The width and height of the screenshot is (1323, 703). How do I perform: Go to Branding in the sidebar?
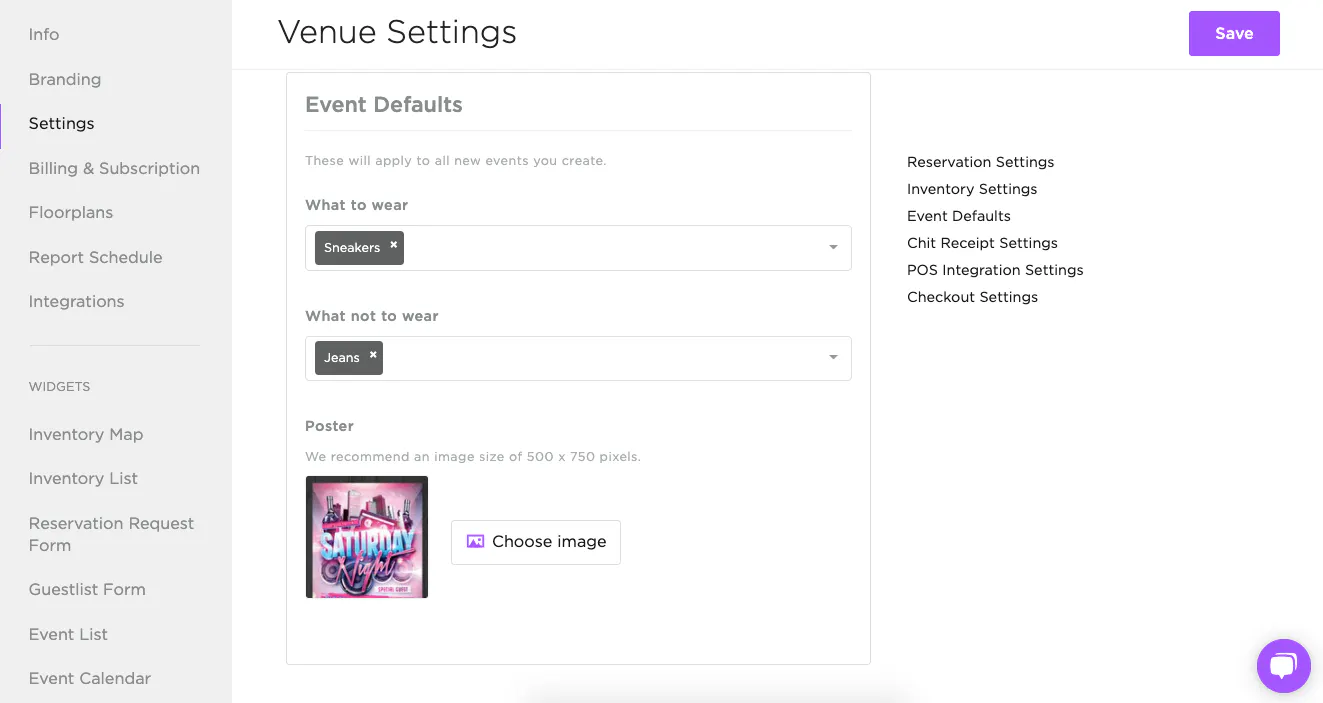pos(65,79)
